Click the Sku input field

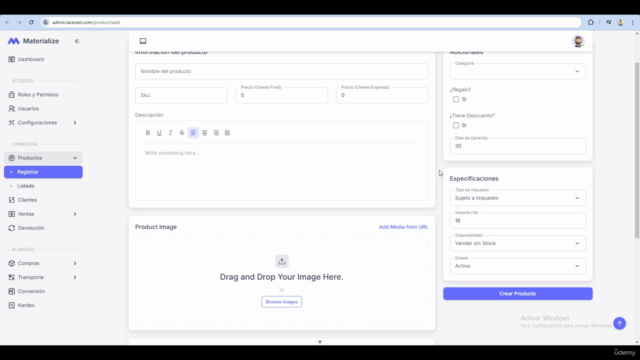pyautogui.click(x=181, y=95)
